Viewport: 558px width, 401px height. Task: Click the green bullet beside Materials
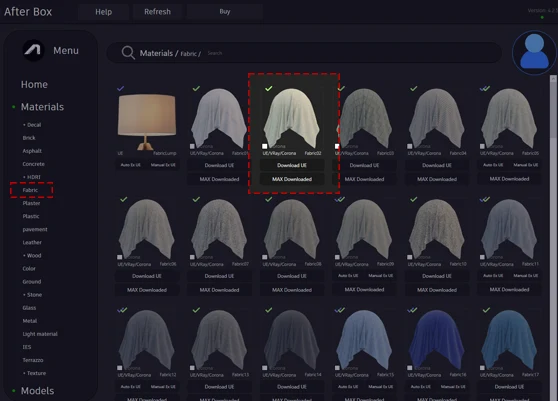click(x=14, y=107)
